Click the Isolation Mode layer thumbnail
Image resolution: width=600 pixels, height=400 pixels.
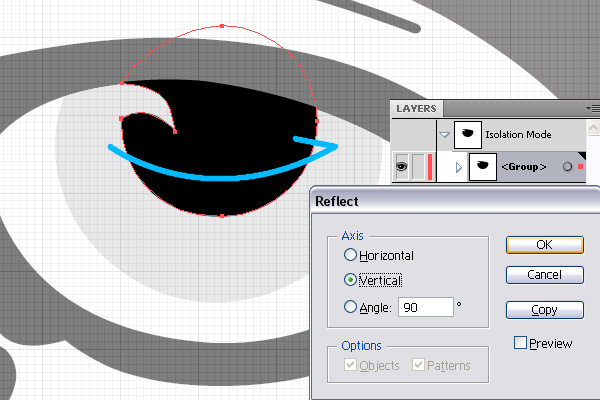point(468,134)
